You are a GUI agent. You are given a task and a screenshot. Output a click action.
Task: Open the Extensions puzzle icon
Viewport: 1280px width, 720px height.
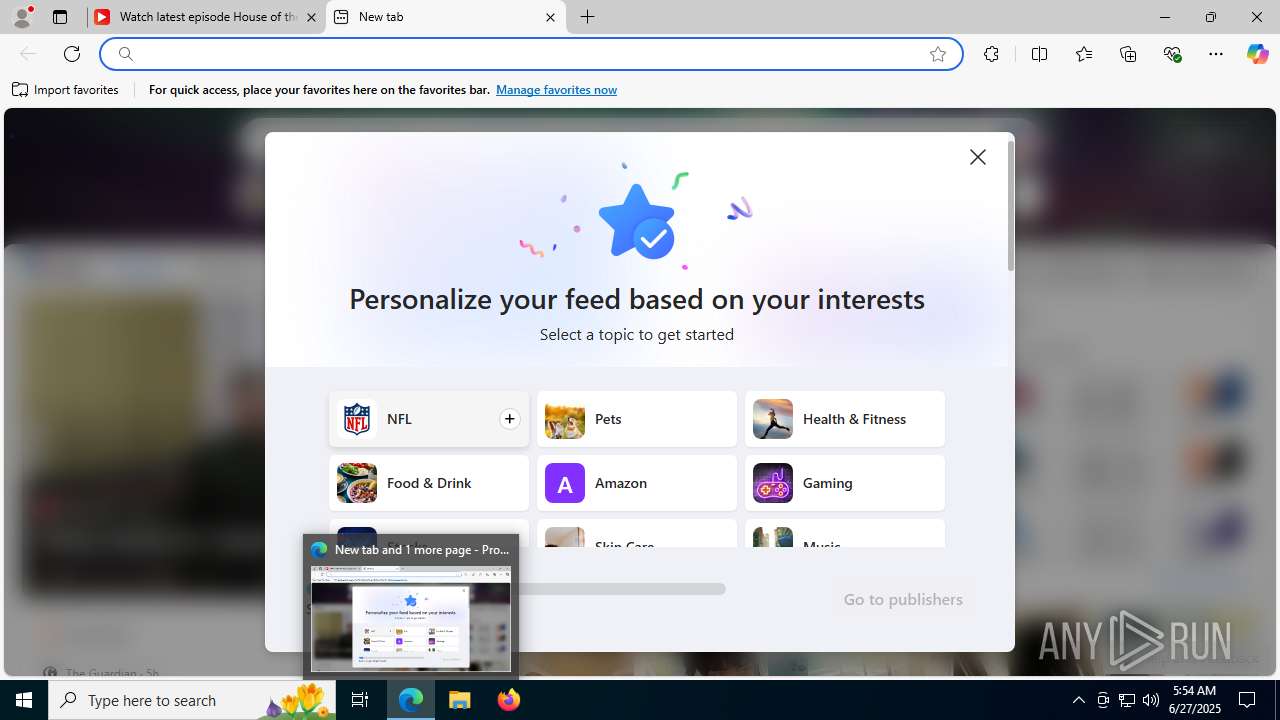(x=991, y=54)
